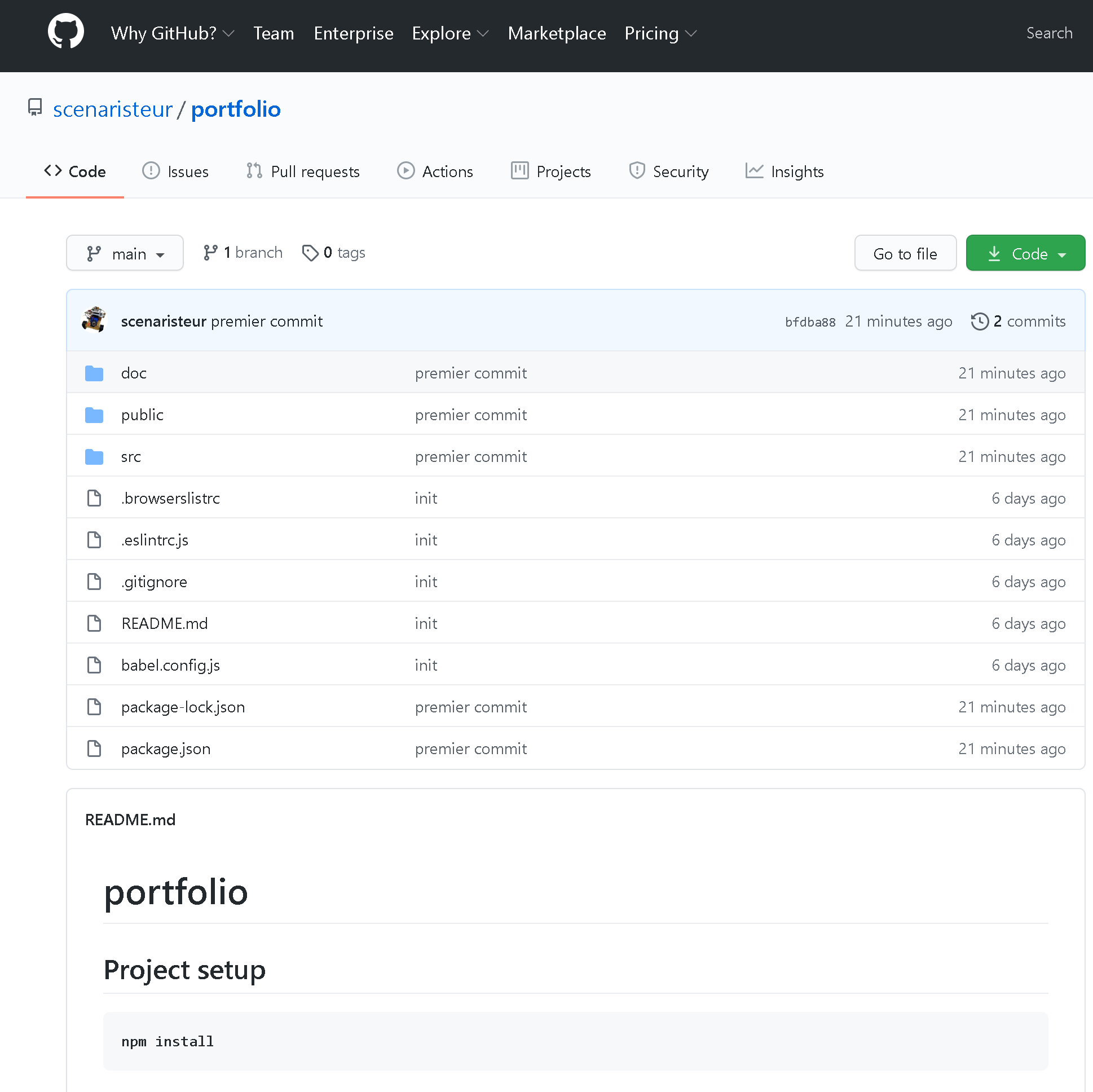1093x1092 pixels.
Task: Click the Search field in the header
Action: coord(1050,33)
